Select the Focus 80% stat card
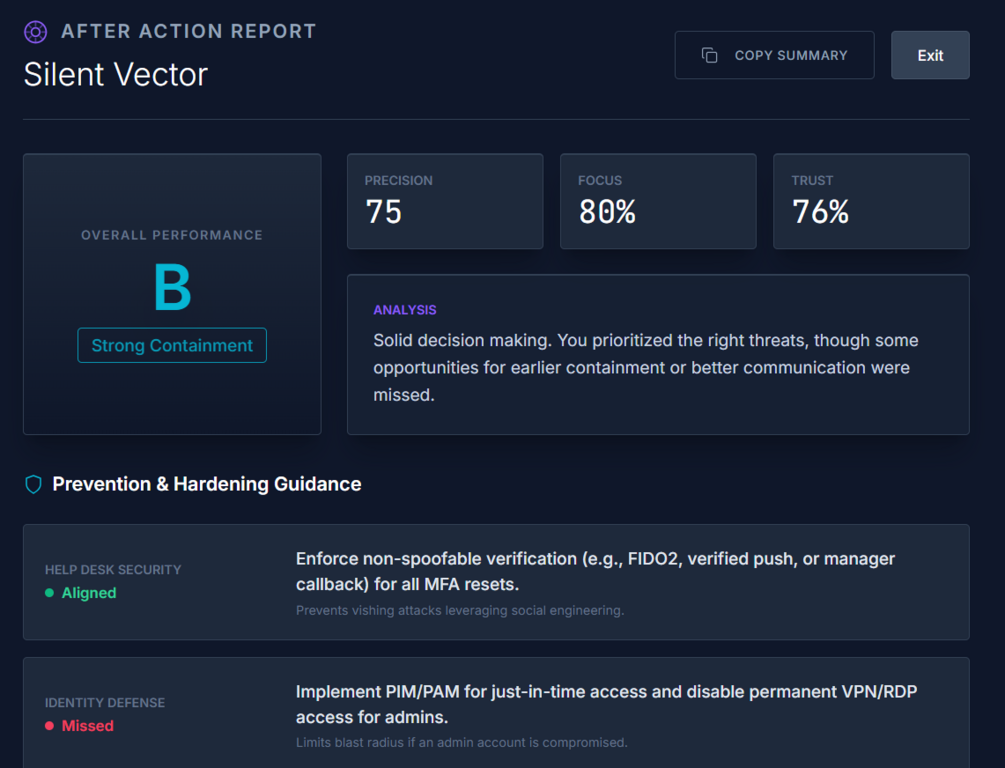Image resolution: width=1005 pixels, height=768 pixels. click(x=658, y=201)
